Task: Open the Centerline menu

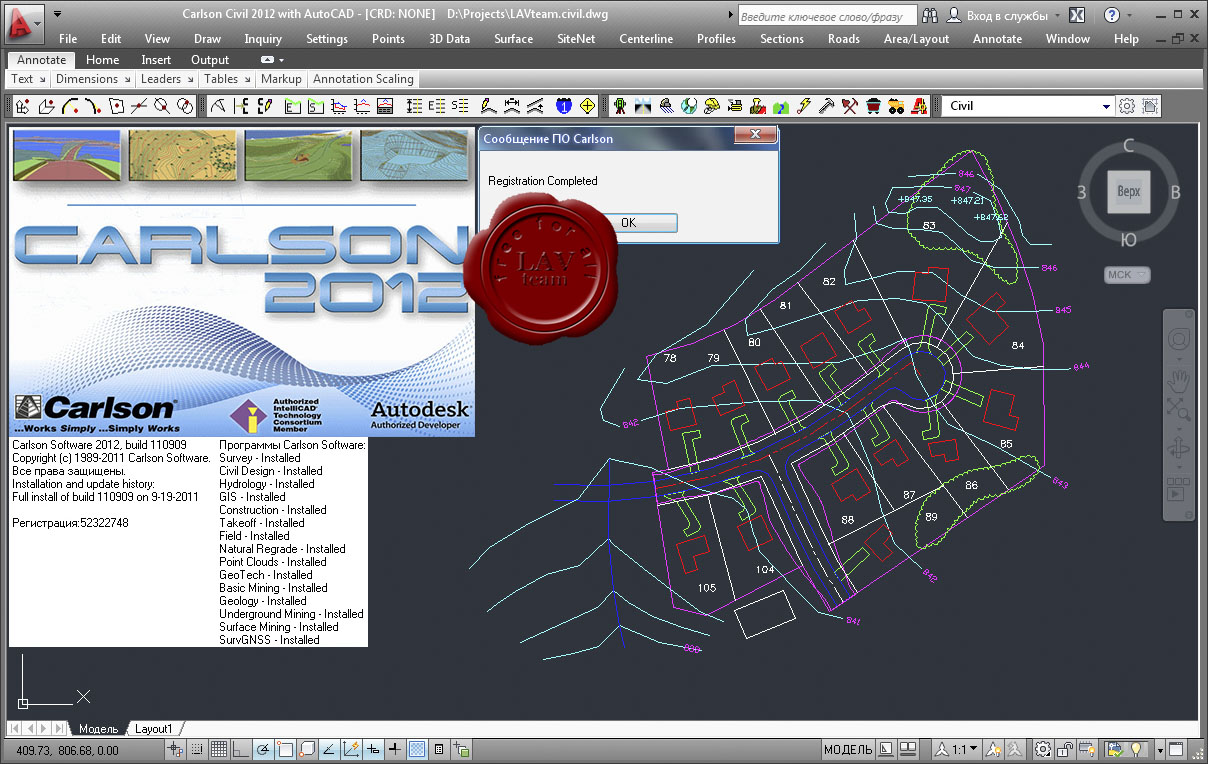Action: [x=646, y=39]
